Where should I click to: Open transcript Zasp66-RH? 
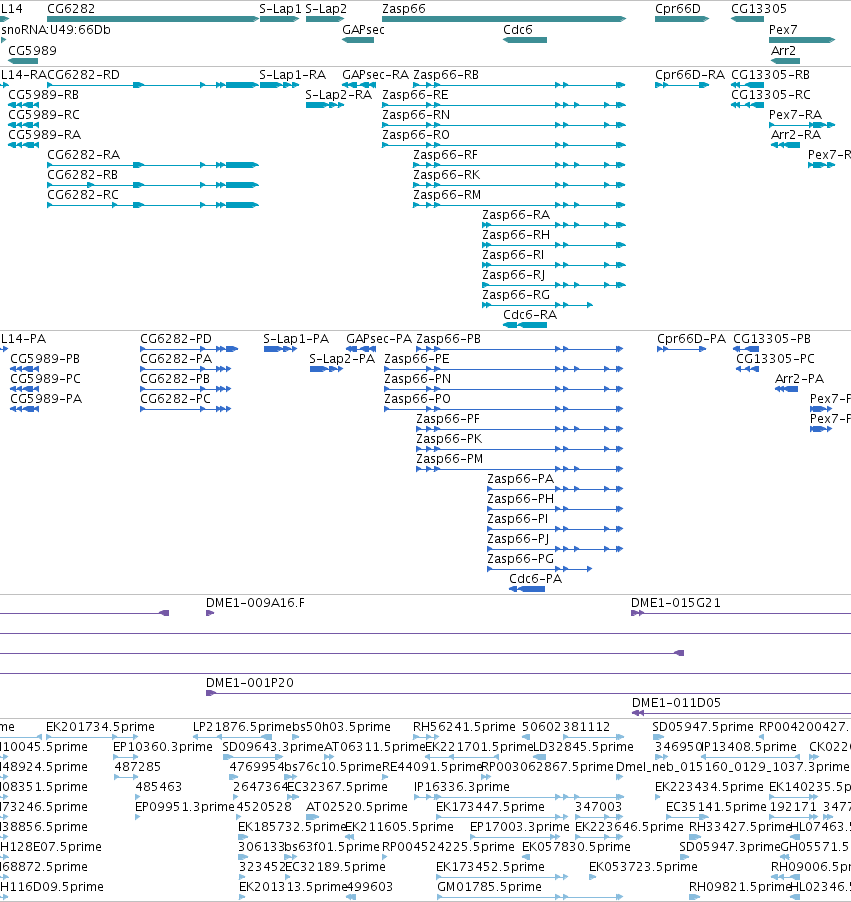[516, 235]
